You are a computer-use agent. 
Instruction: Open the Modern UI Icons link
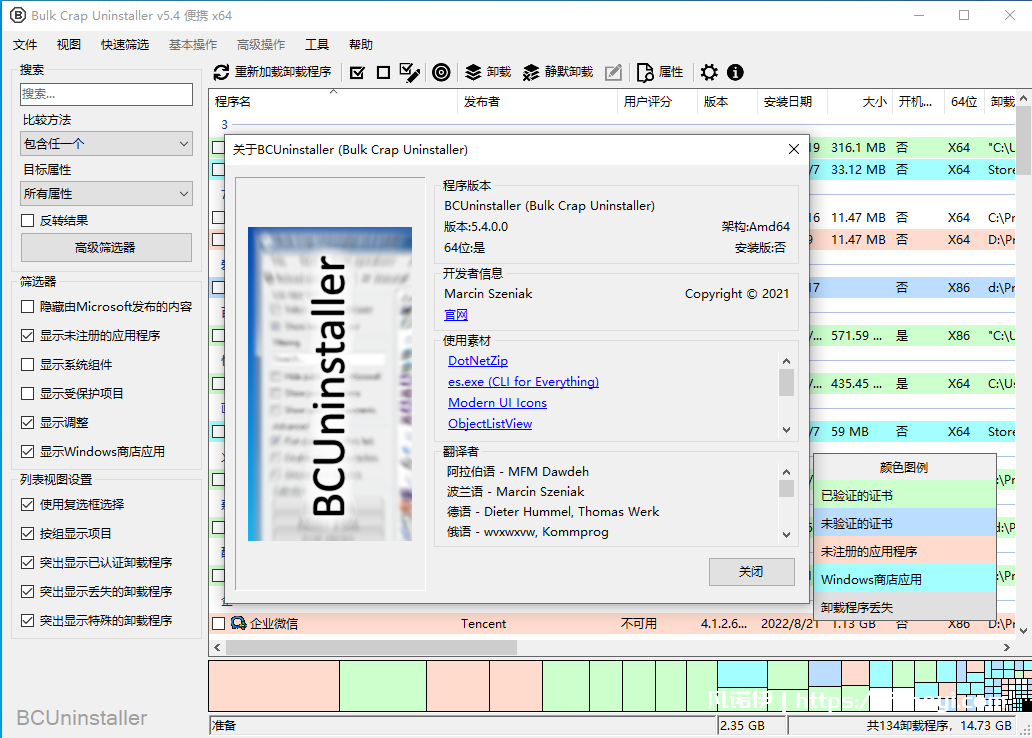point(498,403)
